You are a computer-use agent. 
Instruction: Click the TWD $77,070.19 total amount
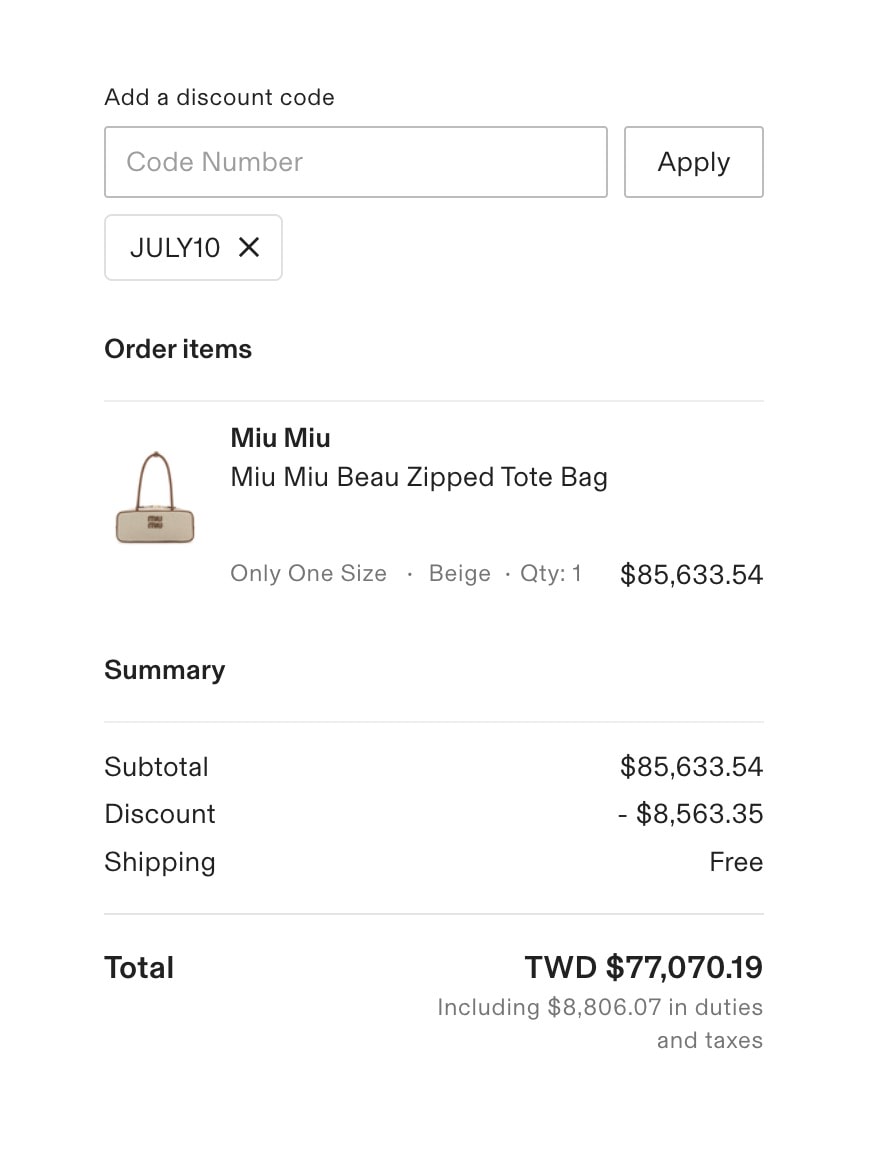644,967
